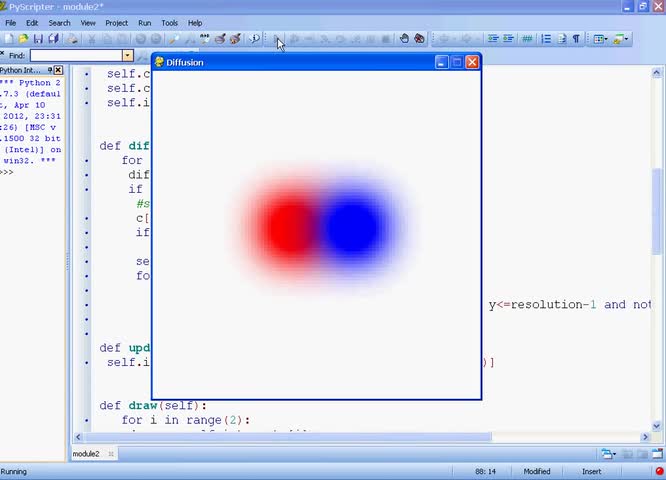Open the Tools menu
Image resolution: width=666 pixels, height=480 pixels.
(169, 23)
